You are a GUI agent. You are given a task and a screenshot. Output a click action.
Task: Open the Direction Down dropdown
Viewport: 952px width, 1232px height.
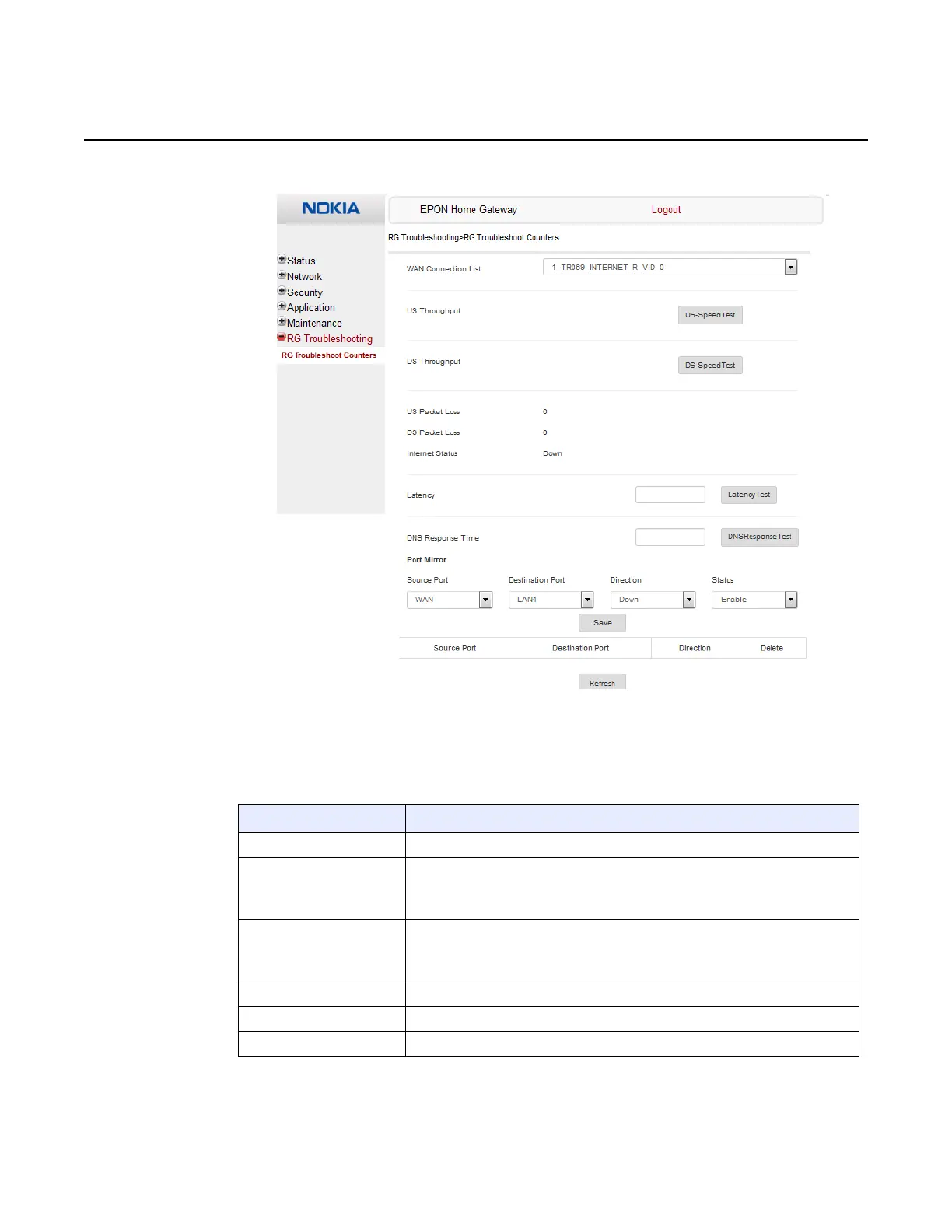click(x=653, y=600)
